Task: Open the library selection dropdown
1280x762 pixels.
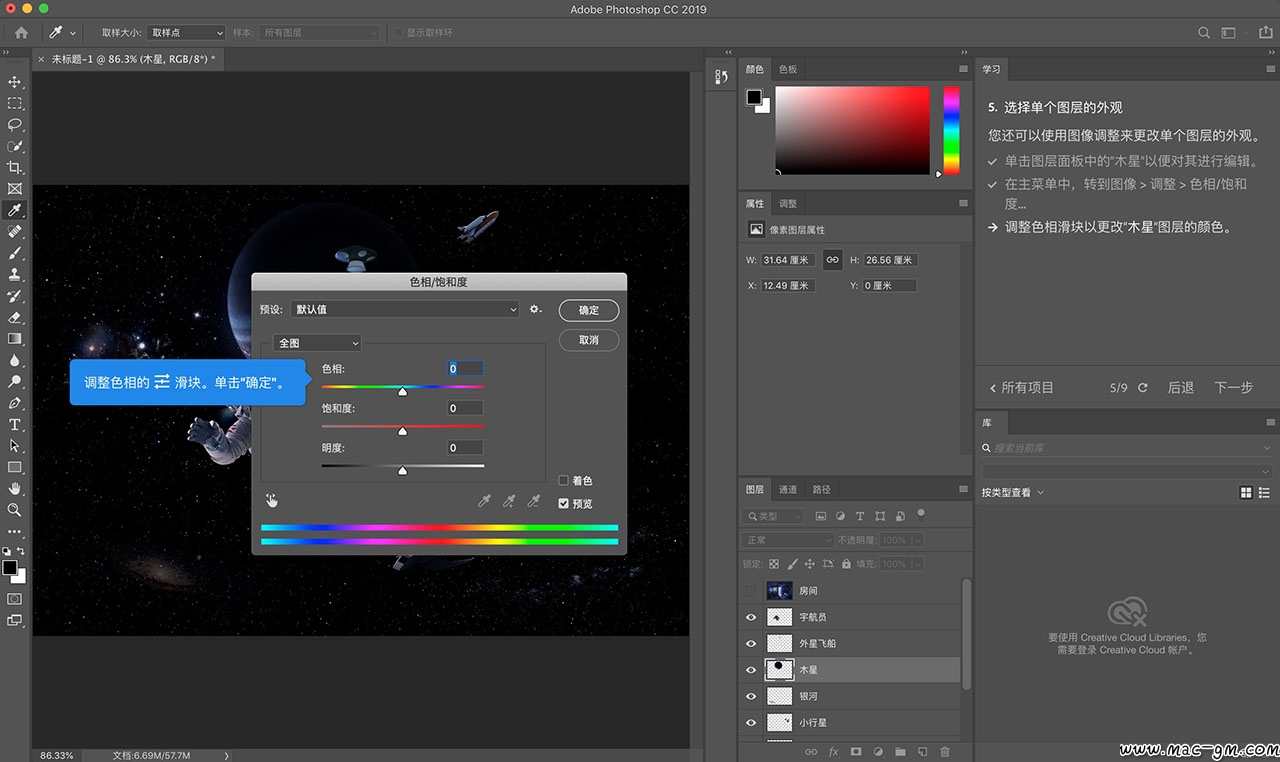Action: point(1127,471)
